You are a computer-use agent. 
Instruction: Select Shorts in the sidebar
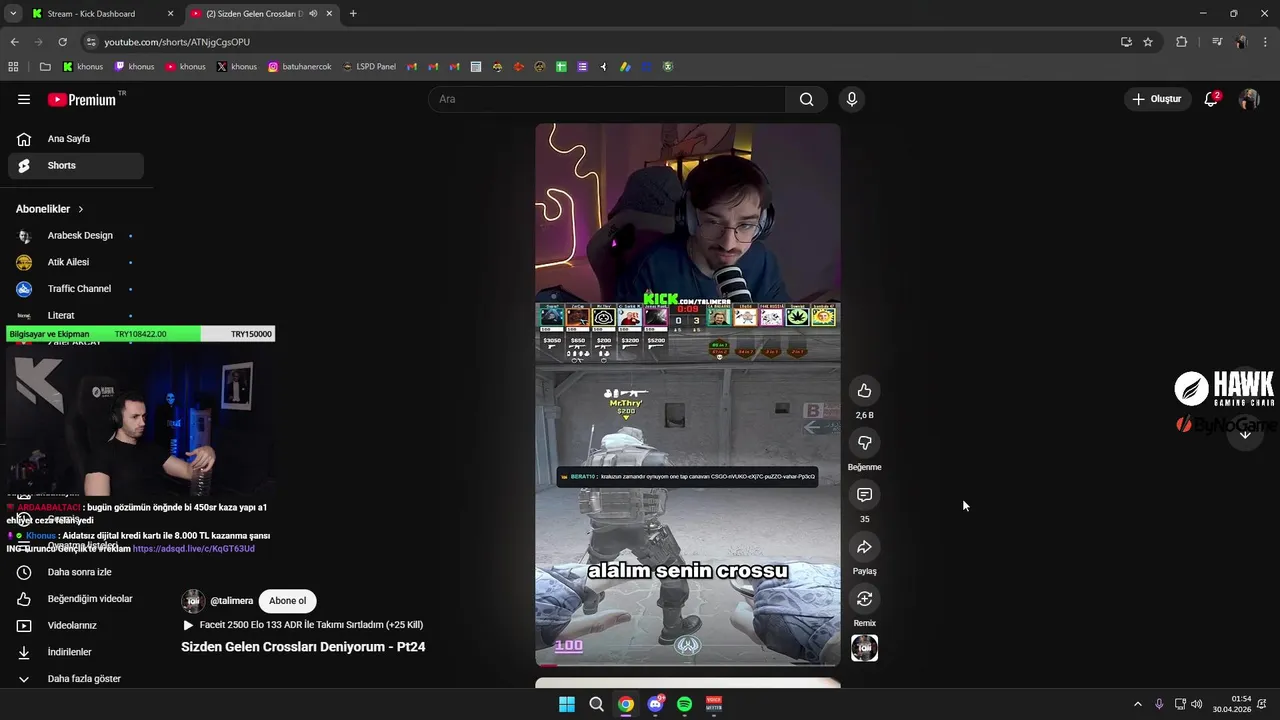coord(76,166)
